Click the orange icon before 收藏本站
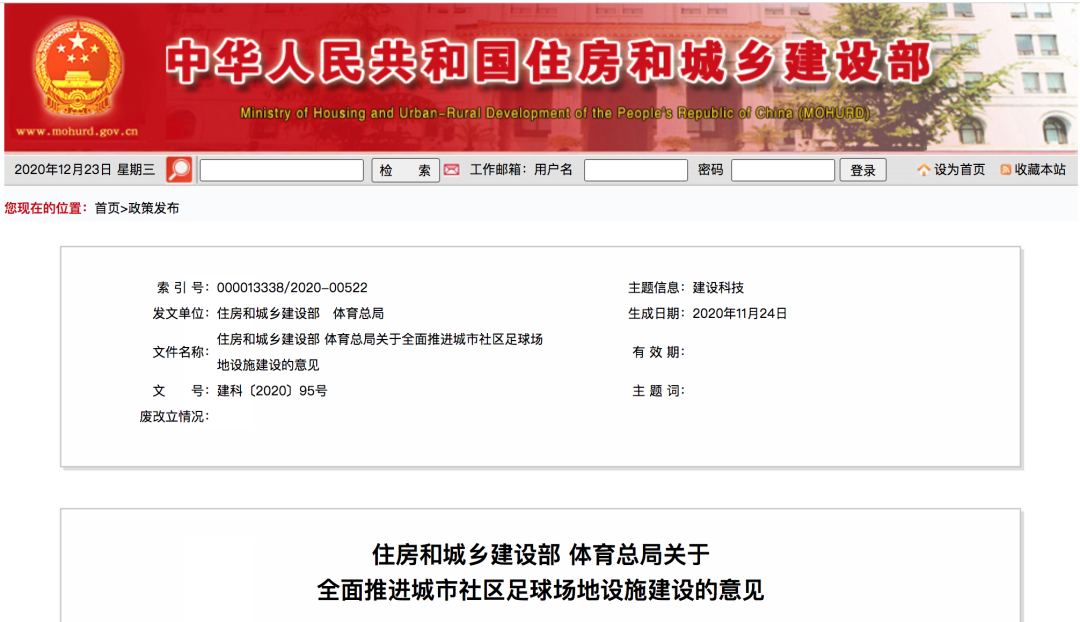Viewport: 1080px width, 622px height. [1005, 170]
